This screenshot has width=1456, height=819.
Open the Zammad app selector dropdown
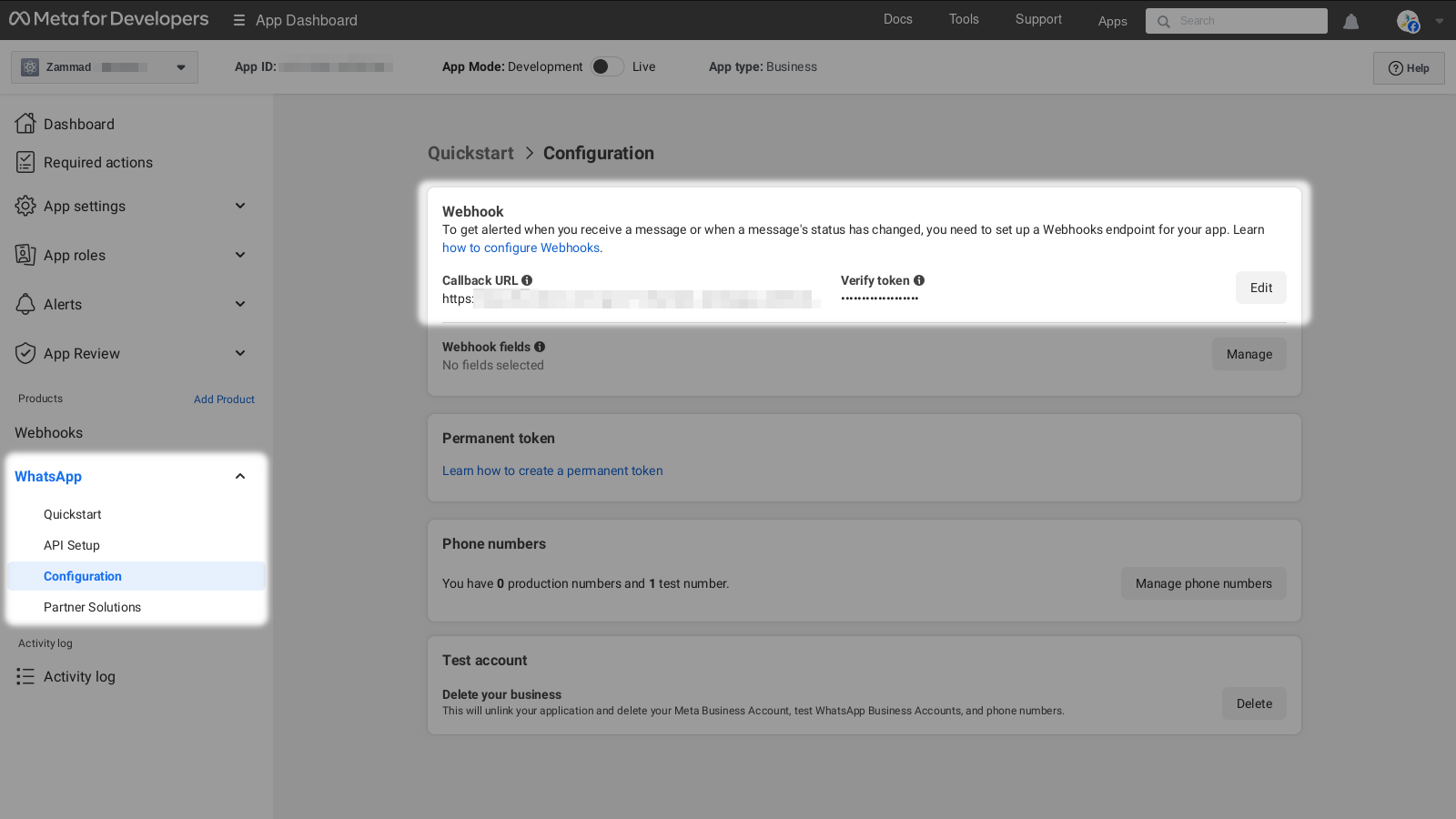[105, 66]
